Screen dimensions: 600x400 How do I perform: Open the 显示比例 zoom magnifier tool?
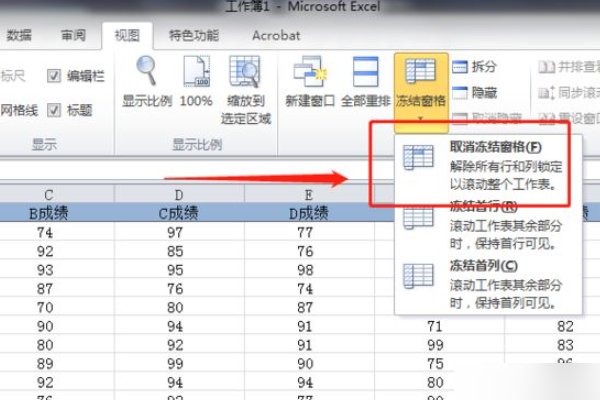point(147,82)
